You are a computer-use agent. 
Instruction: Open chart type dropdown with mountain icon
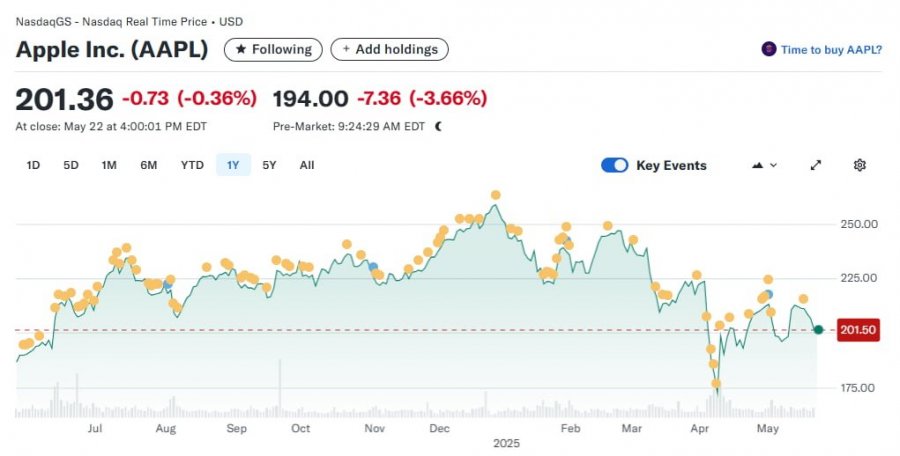765,165
